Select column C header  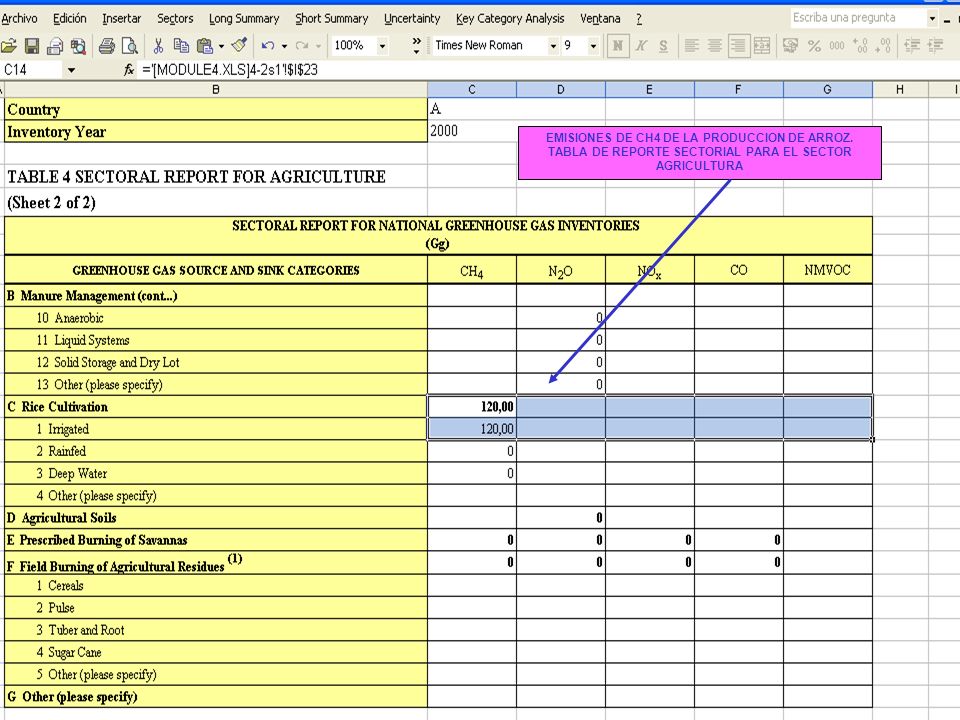pos(472,89)
